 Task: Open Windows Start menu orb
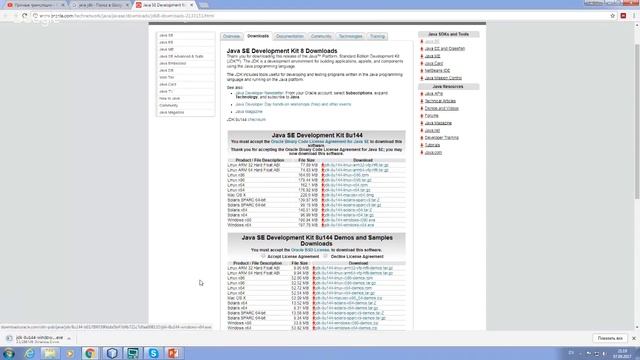9,353
